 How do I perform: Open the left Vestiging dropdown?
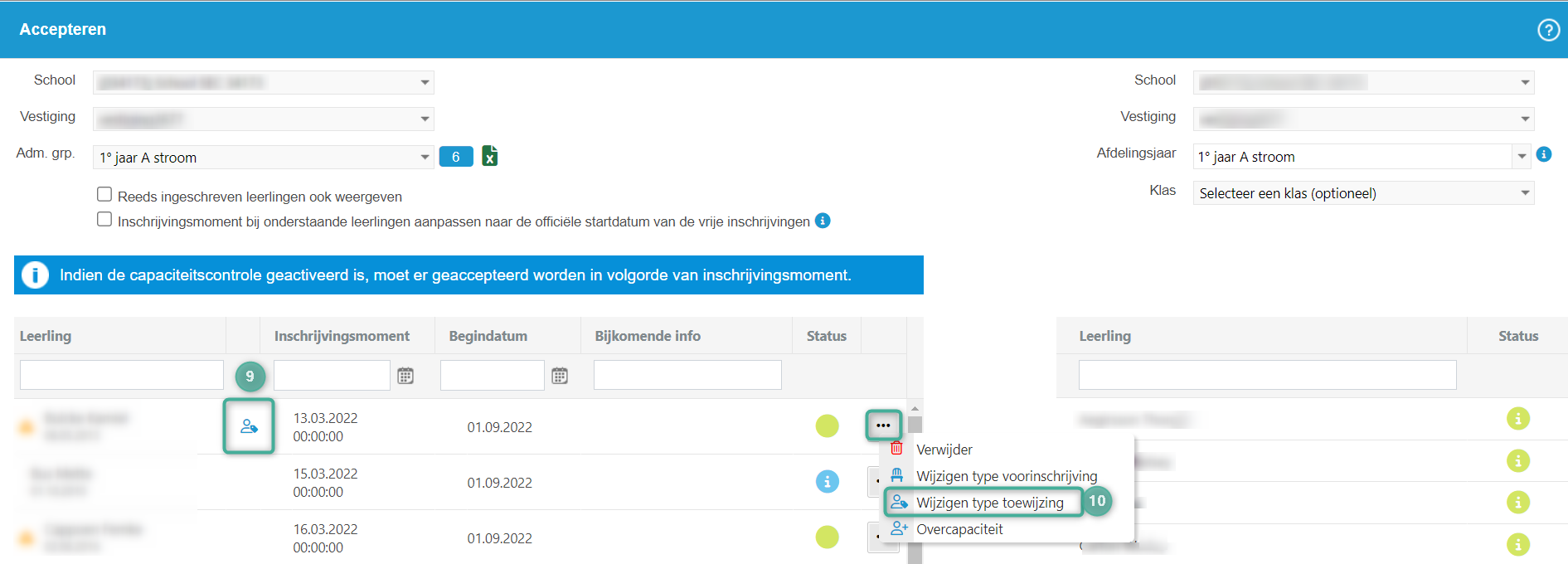click(x=425, y=119)
